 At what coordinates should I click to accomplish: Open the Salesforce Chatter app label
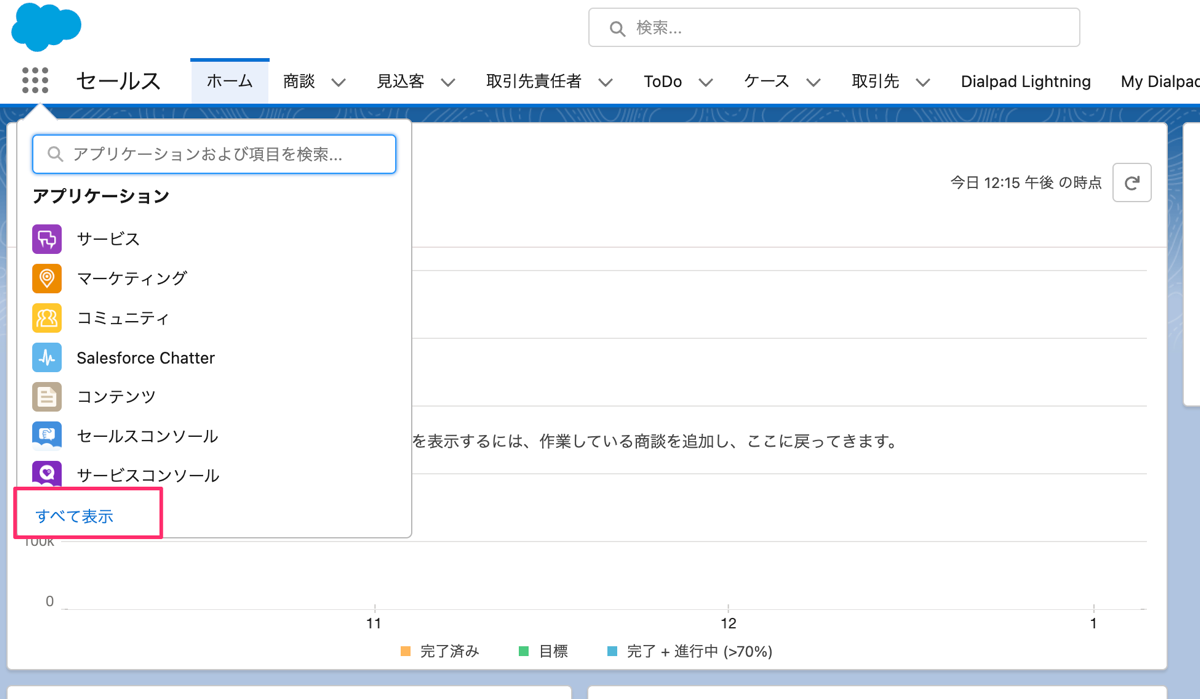(146, 357)
